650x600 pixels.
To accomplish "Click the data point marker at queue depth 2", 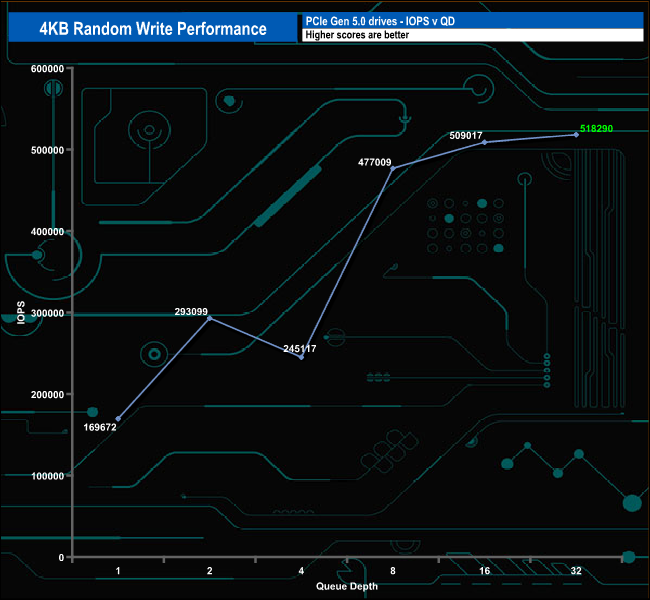I will coord(210,318).
